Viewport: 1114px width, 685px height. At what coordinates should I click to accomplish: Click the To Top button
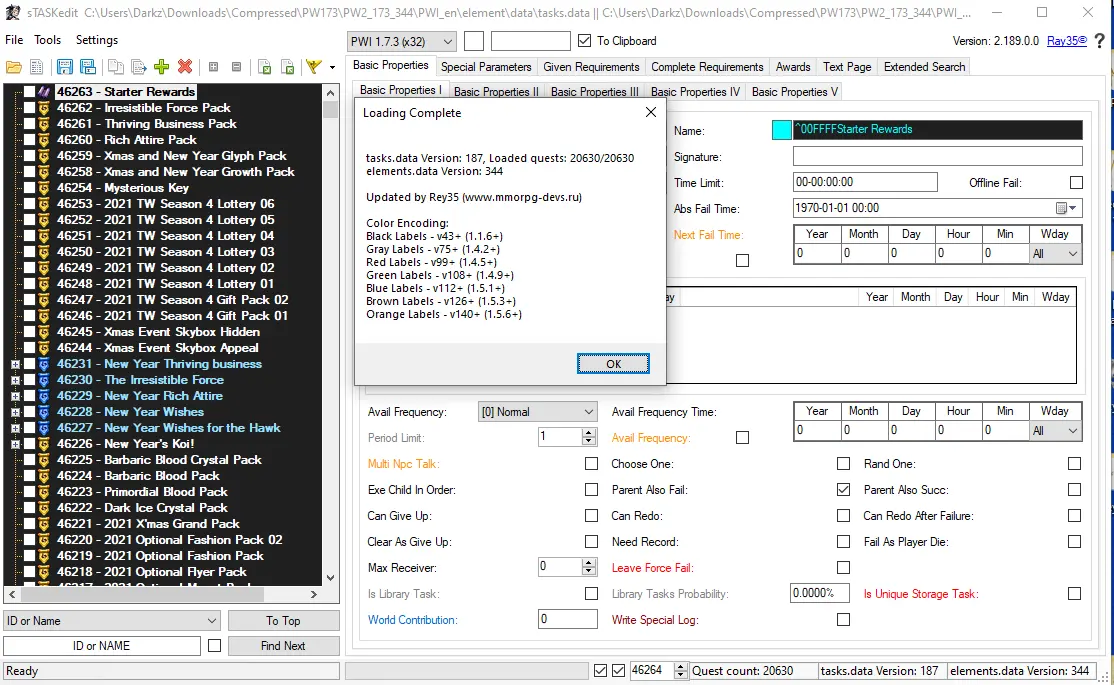283,621
